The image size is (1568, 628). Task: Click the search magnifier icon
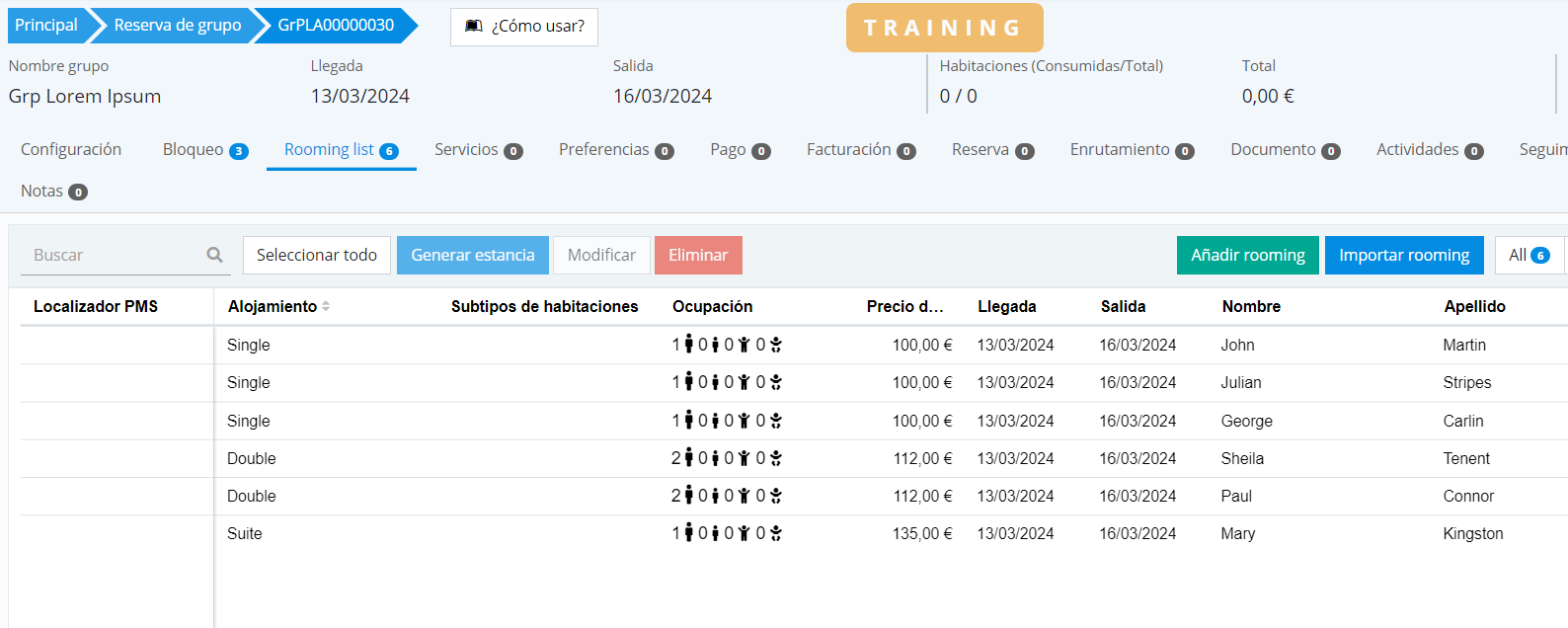[x=214, y=255]
